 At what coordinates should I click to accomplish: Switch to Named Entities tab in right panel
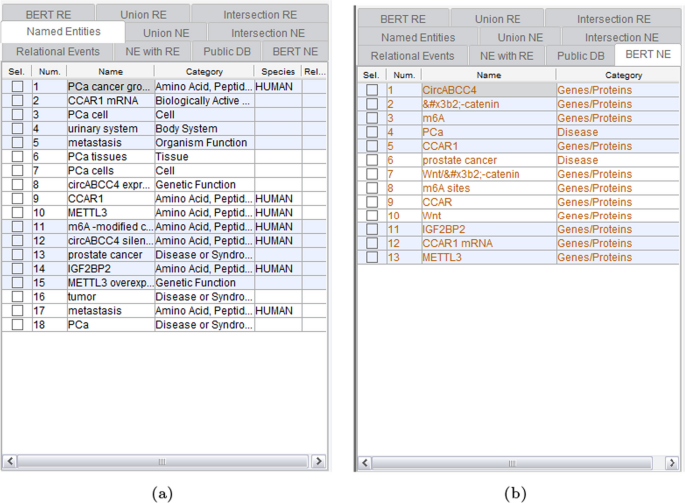[x=418, y=38]
